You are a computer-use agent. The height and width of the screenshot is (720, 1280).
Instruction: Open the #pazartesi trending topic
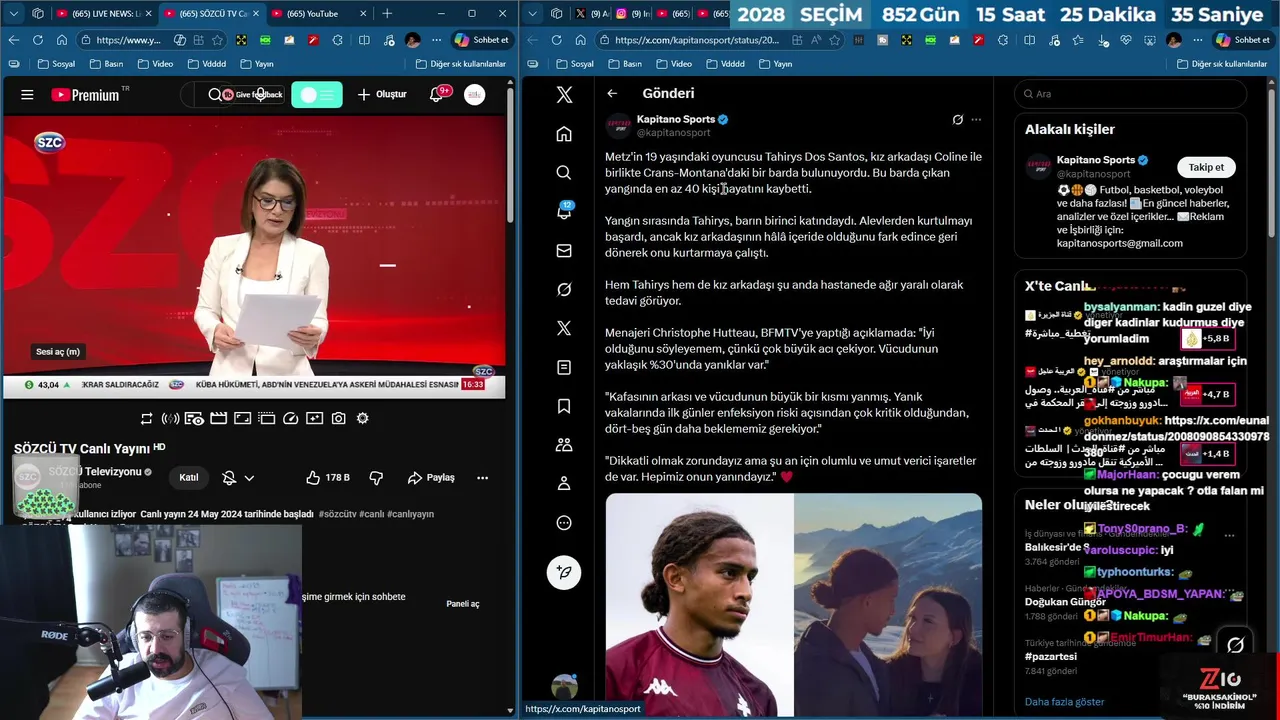click(x=1050, y=657)
